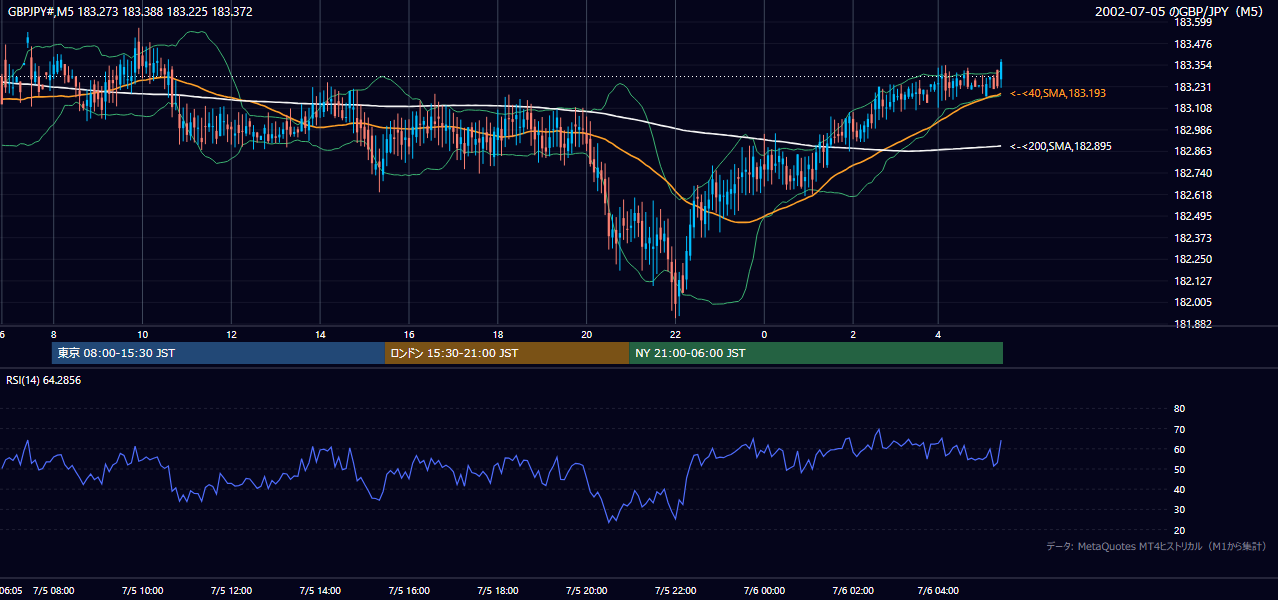1278x600 pixels.
Task: Click the 7/5 18:00 time axis label
Action: click(498, 590)
